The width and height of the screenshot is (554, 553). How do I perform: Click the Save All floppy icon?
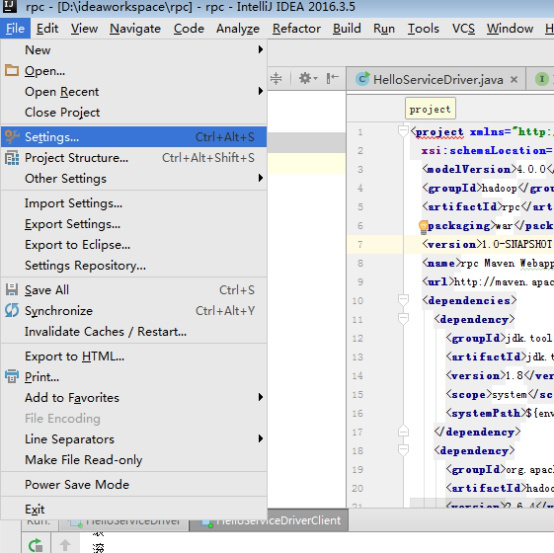[x=12, y=290]
